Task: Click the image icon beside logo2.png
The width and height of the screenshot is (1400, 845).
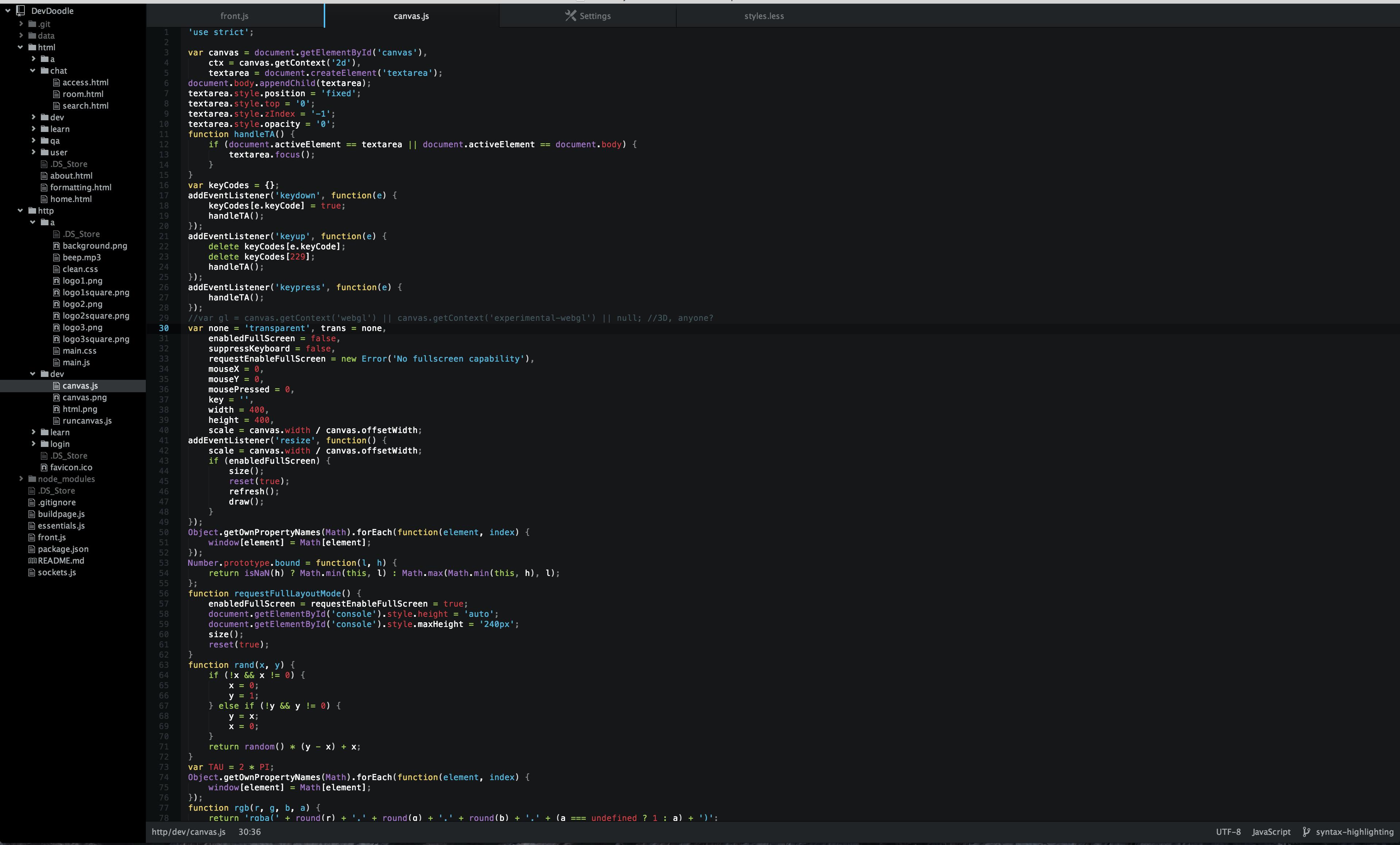Action: point(56,304)
